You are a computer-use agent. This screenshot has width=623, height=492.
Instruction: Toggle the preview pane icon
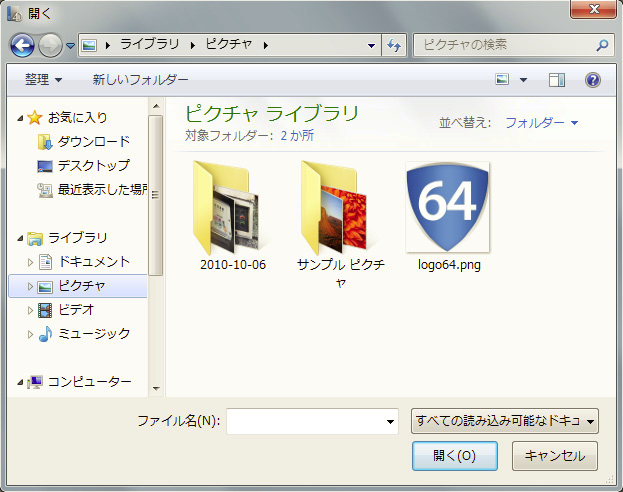557,79
